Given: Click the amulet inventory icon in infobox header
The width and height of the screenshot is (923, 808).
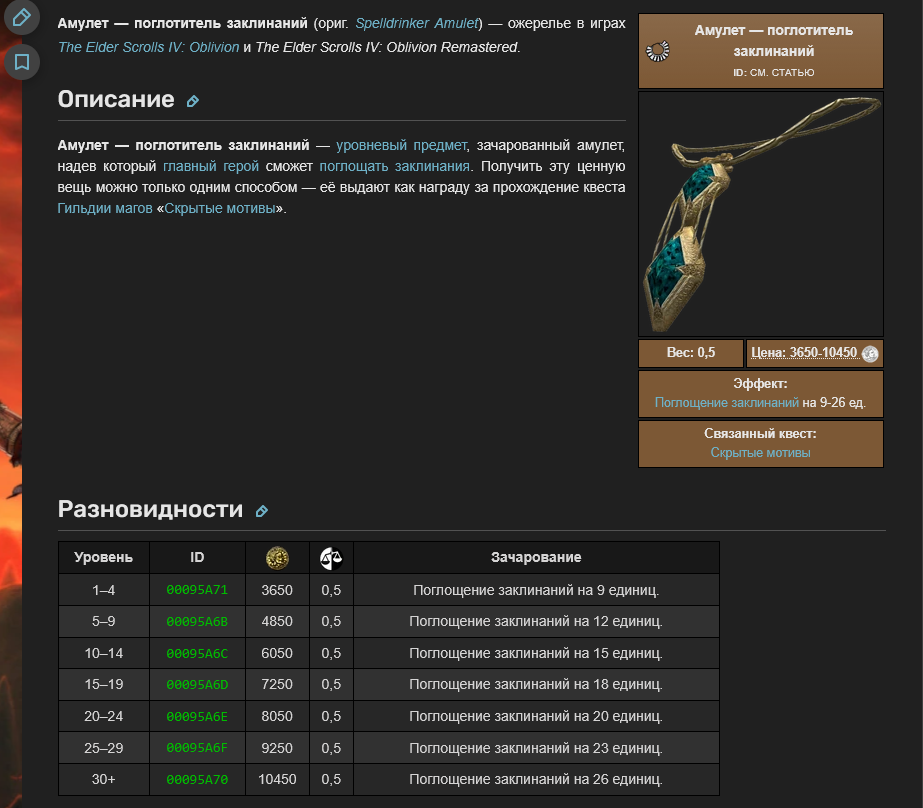Looking at the screenshot, I should [658, 51].
